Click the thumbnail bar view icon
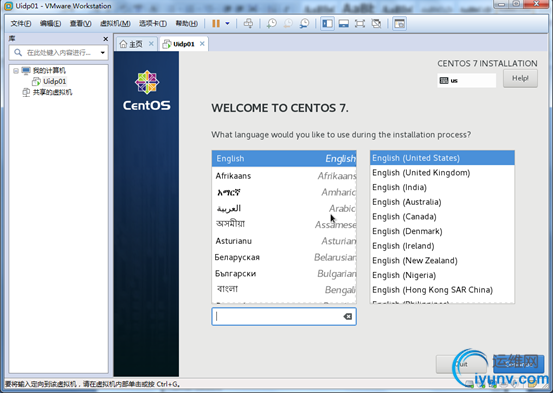This screenshot has width=555, height=395. point(344,24)
